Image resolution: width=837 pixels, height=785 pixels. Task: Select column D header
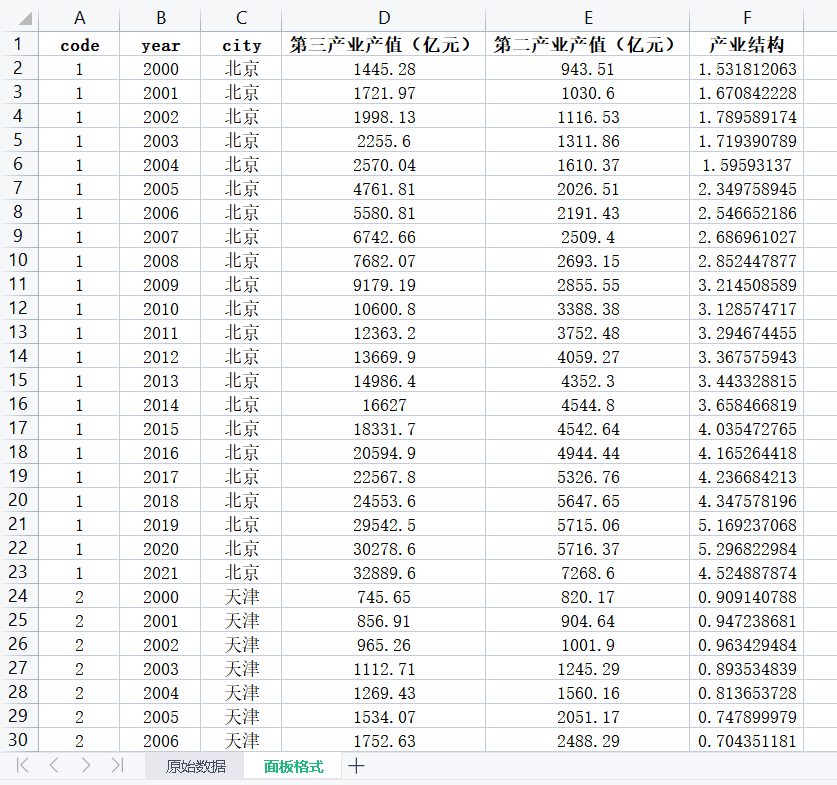point(384,18)
